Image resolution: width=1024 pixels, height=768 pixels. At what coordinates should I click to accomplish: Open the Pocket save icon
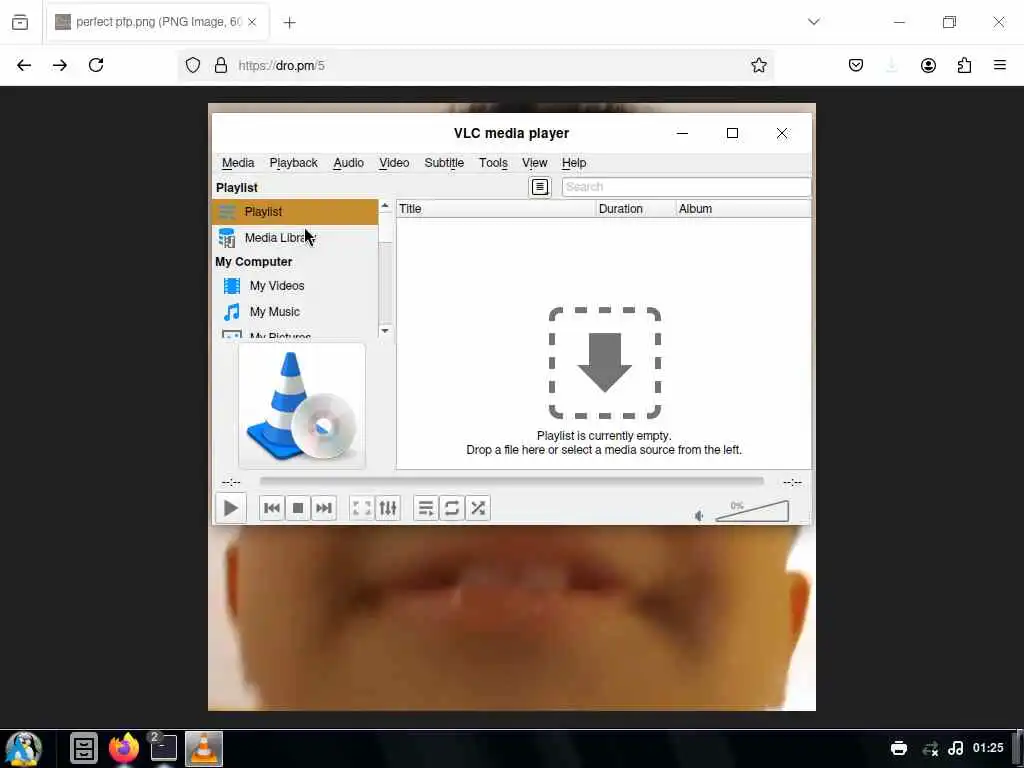pos(856,65)
